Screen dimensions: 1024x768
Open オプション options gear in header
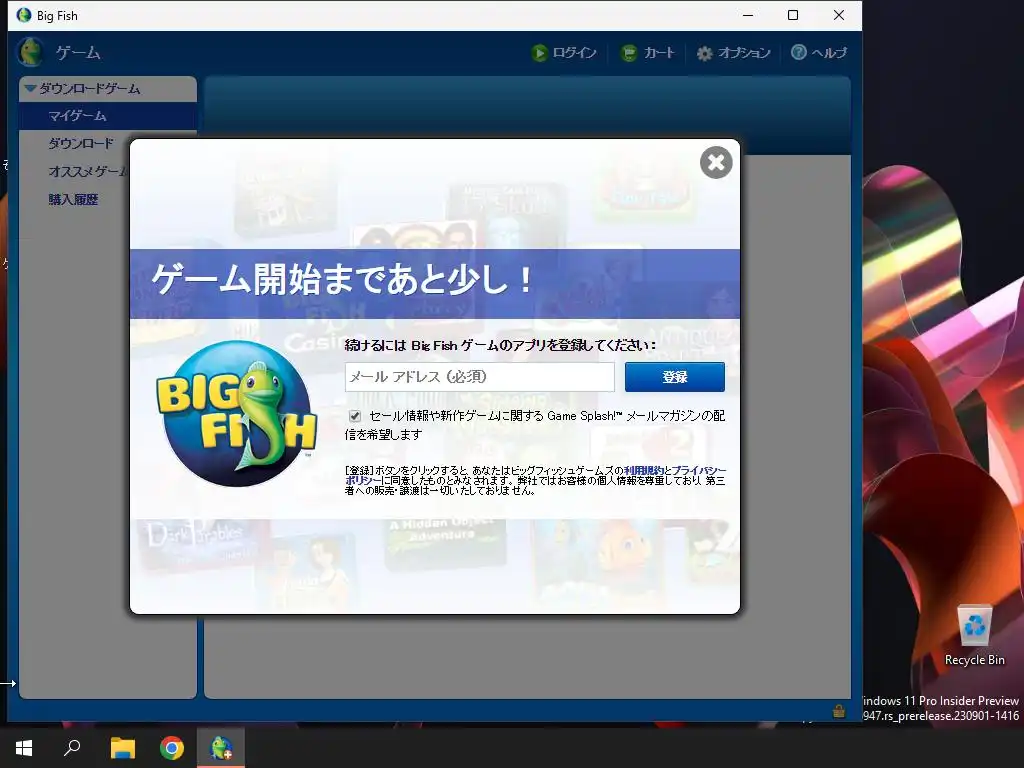tap(733, 52)
